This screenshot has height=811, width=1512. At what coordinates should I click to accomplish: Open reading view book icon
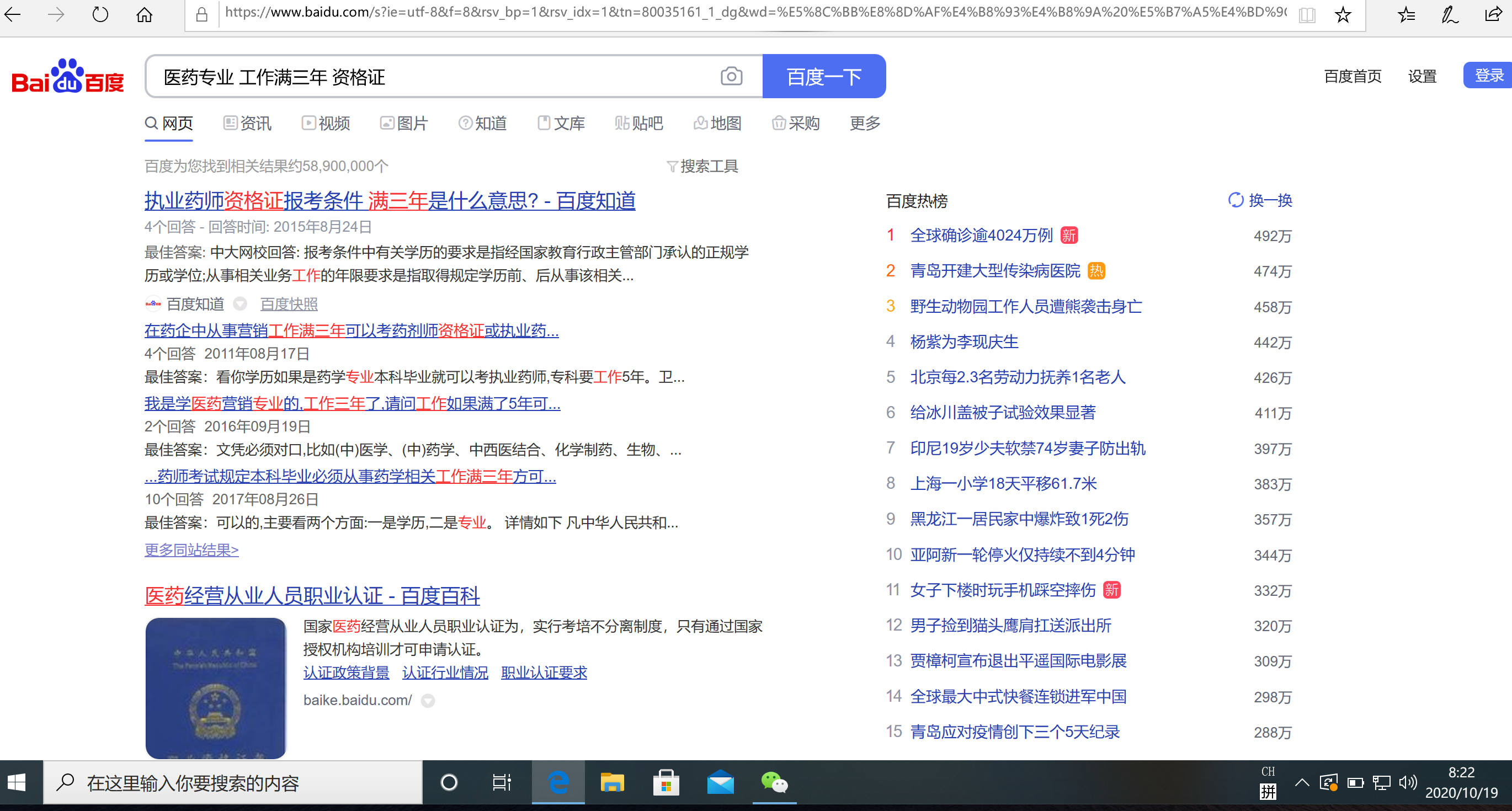click(1307, 14)
